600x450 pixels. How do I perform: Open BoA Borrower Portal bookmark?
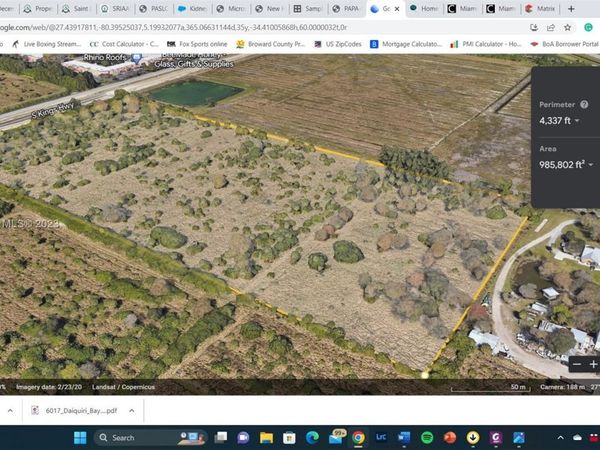pyautogui.click(x=565, y=44)
